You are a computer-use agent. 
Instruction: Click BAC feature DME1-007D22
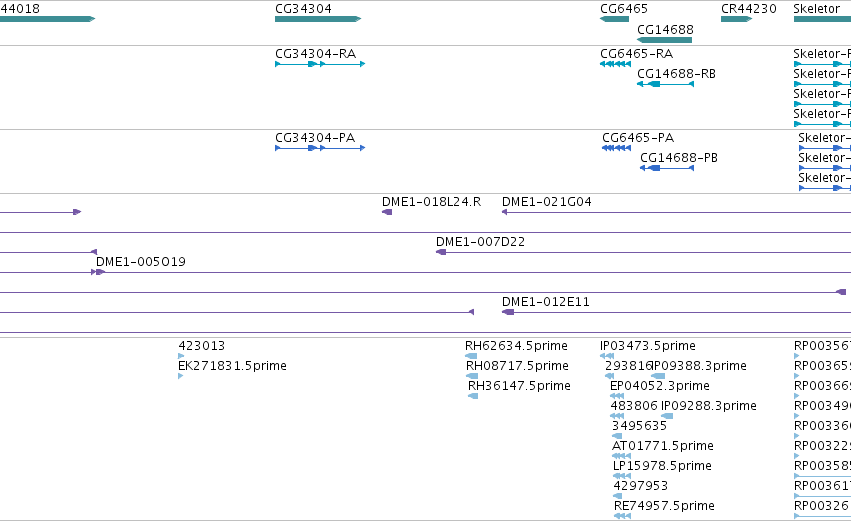tap(643, 252)
